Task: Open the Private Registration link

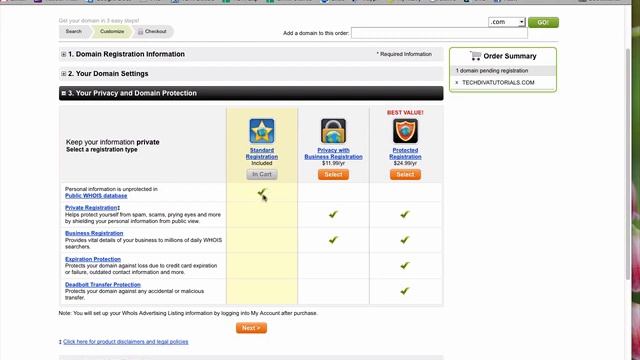Action: [91, 208]
